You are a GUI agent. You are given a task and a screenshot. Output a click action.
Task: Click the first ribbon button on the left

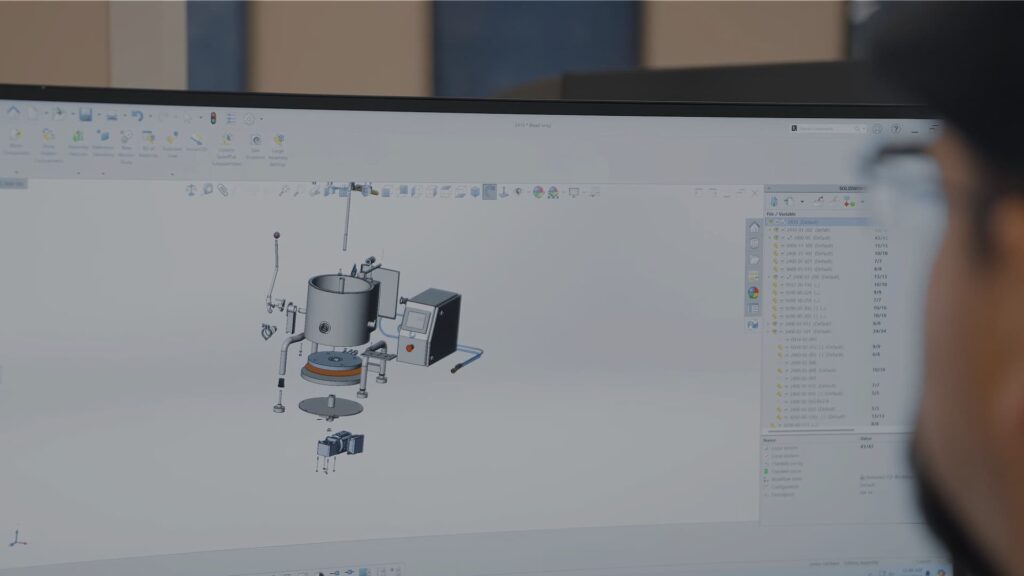[15, 142]
